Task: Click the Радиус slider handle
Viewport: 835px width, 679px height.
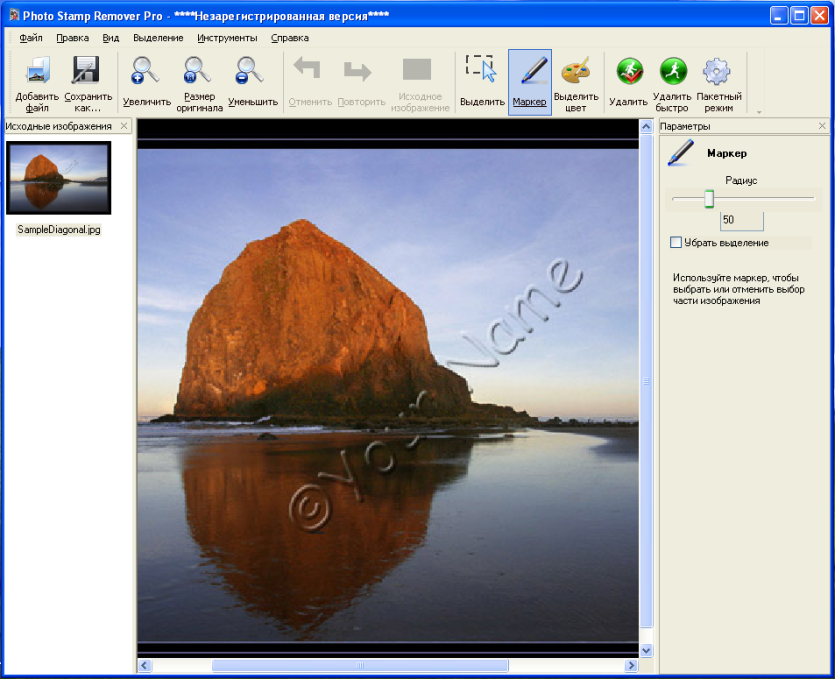Action: [x=709, y=199]
